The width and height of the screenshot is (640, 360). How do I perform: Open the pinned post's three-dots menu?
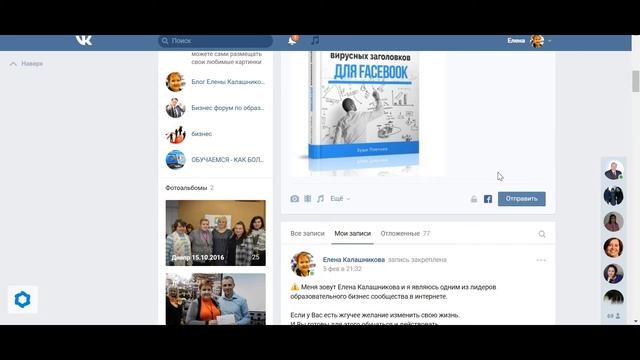[x=541, y=260]
